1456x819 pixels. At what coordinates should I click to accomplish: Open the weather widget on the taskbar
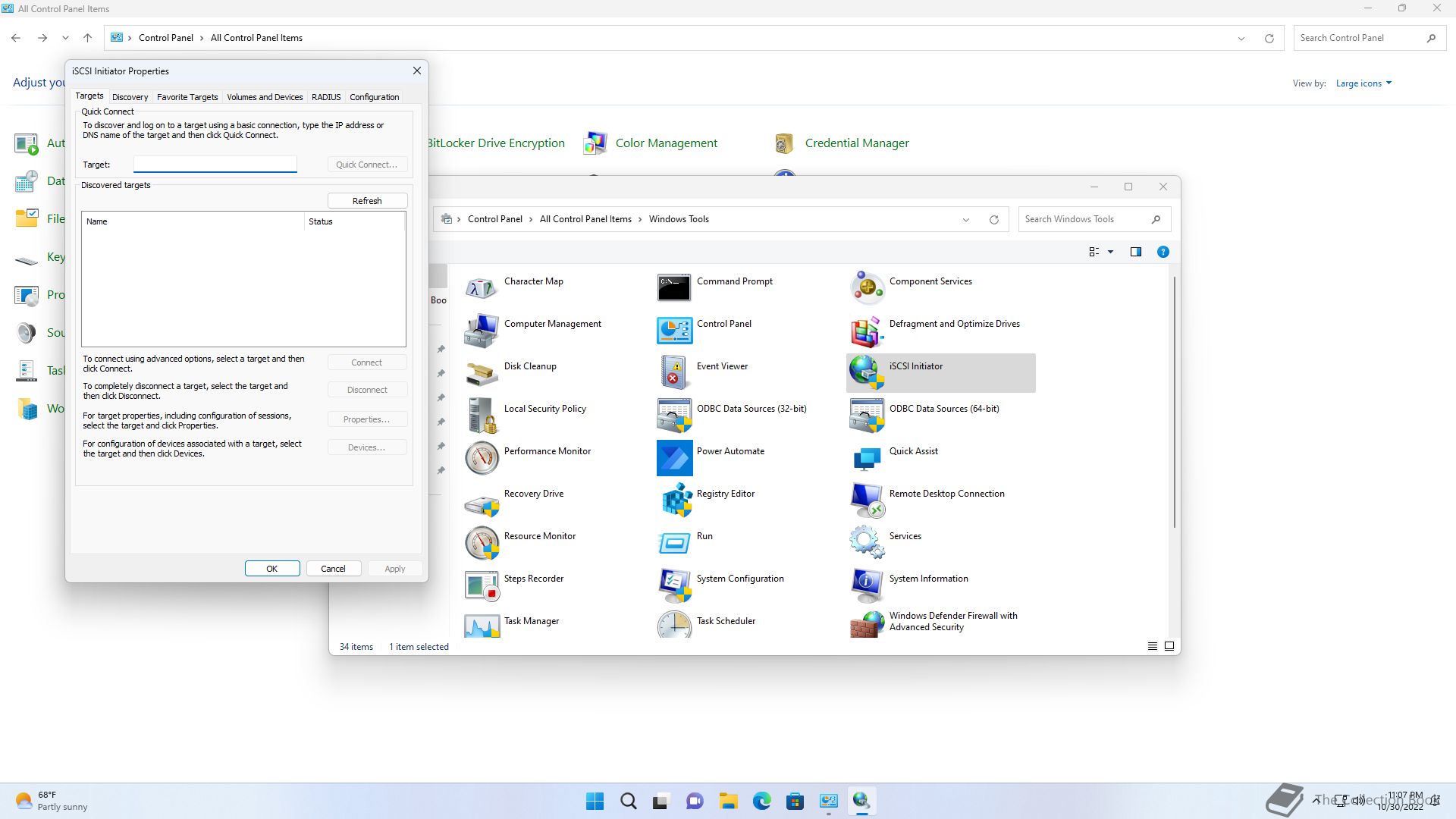(x=52, y=801)
